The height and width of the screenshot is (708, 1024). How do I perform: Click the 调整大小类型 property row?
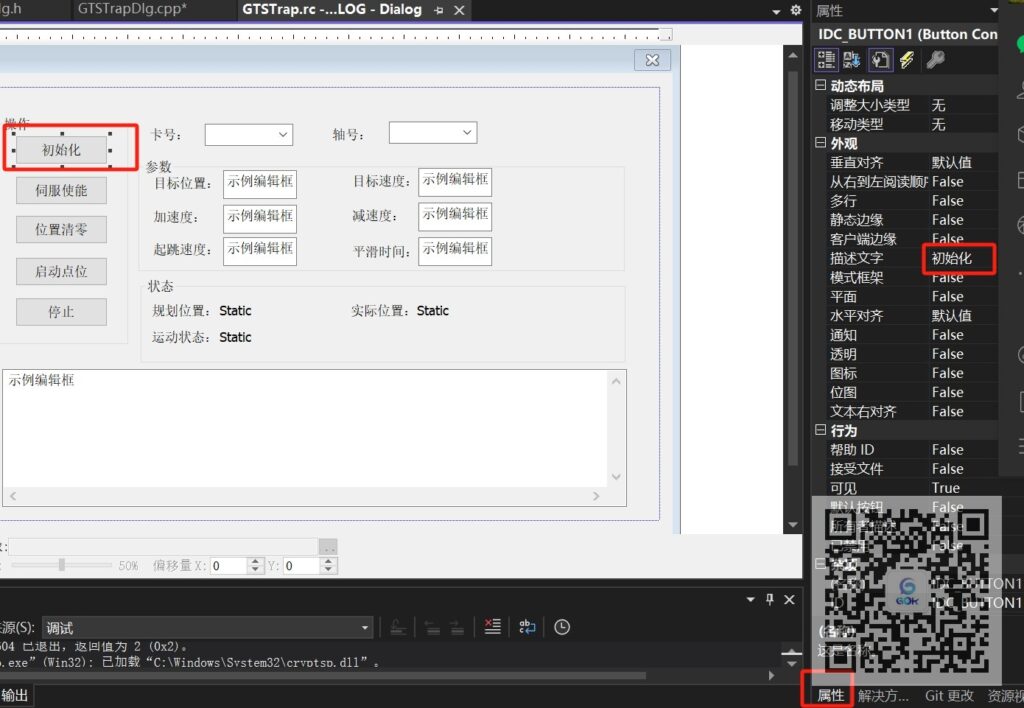tap(911, 105)
